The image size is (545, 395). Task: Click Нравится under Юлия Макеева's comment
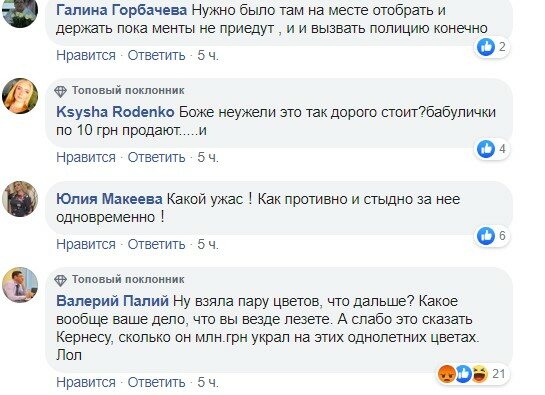[x=86, y=244]
